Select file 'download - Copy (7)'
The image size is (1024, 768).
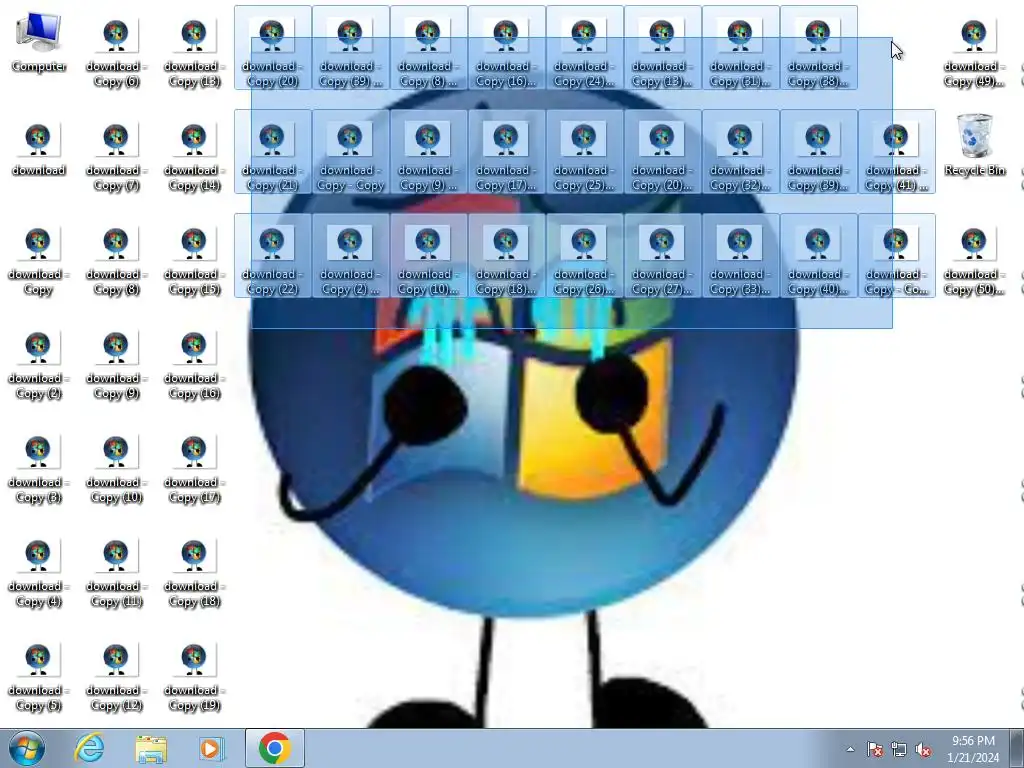116,157
